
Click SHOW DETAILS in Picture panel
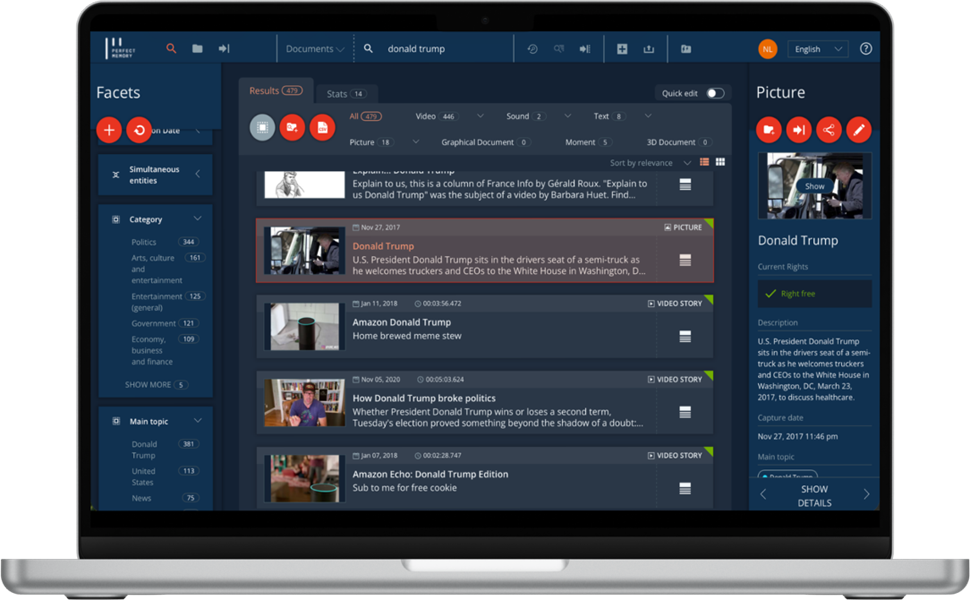pos(814,496)
